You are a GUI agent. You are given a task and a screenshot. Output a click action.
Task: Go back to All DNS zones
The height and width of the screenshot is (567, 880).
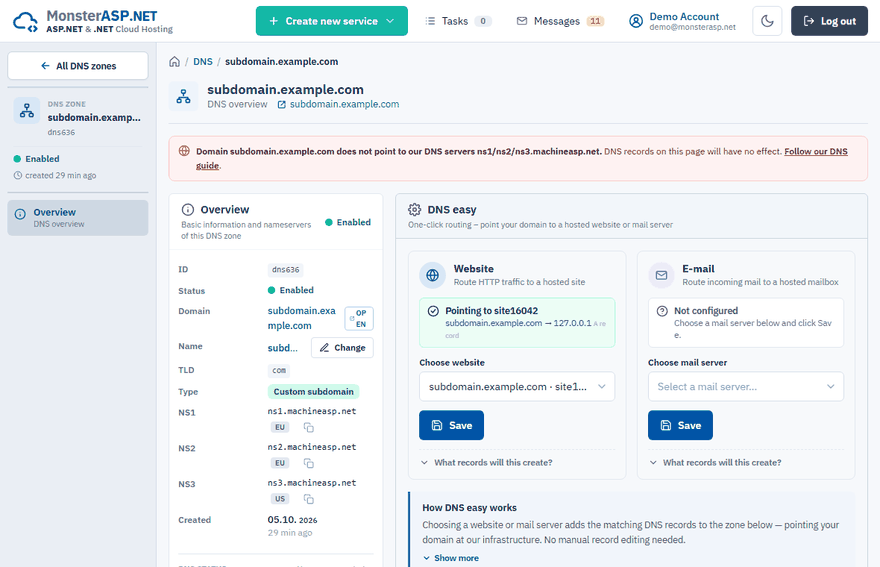click(x=78, y=66)
